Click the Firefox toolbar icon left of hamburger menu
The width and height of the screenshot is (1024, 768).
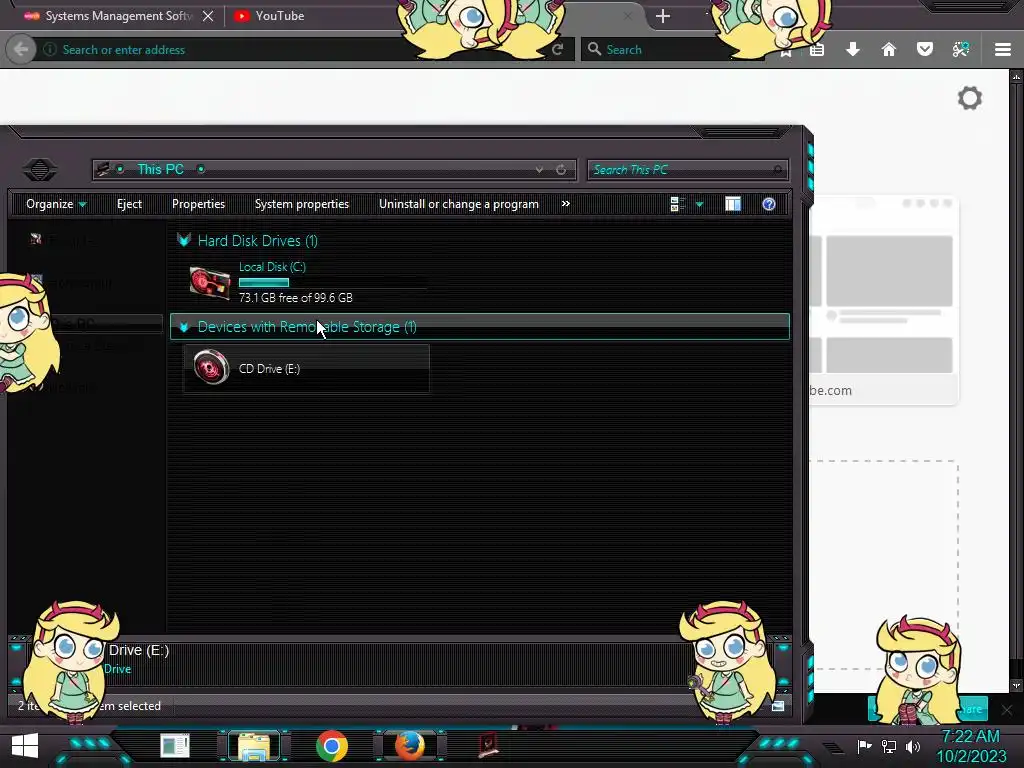point(961,50)
